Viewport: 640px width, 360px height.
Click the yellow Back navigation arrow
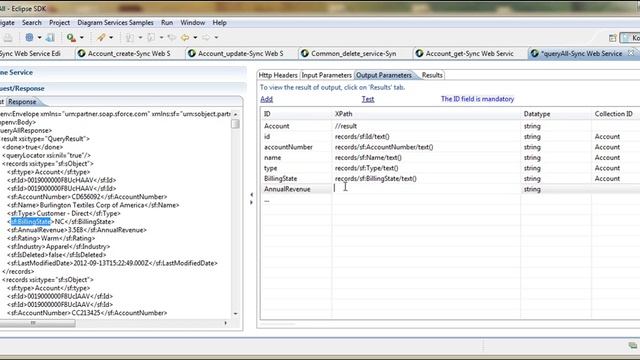click(185, 38)
